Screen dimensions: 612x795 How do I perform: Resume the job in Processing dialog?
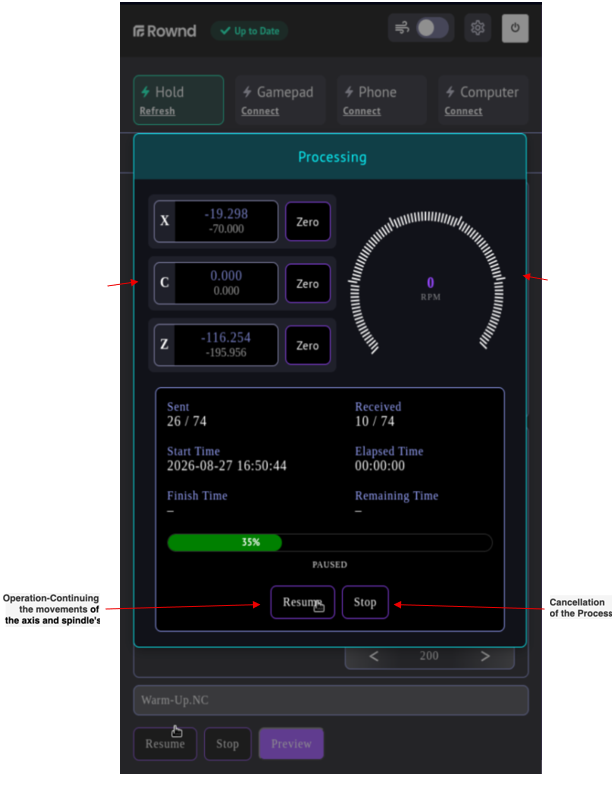(x=303, y=602)
